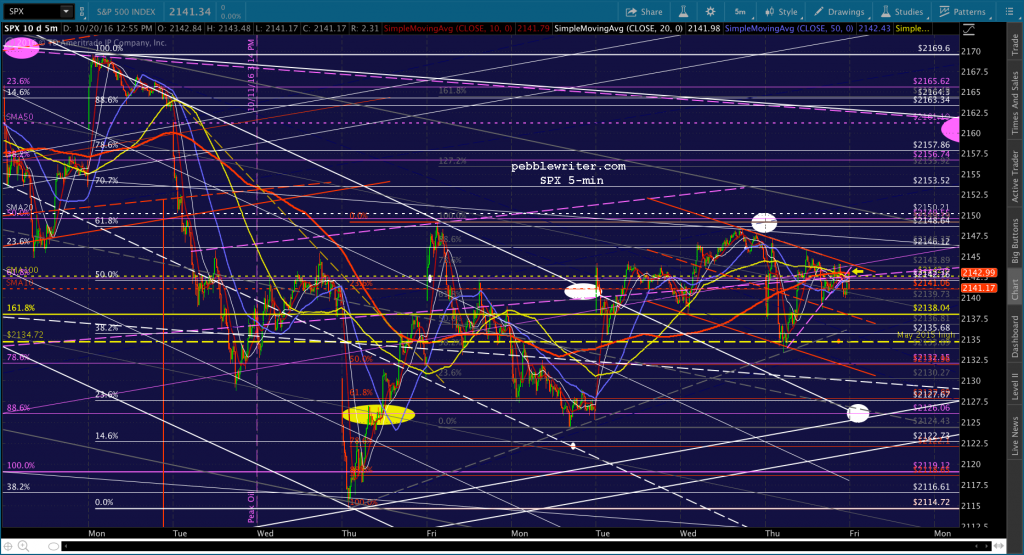
Task: Open the SPX symbol dropdown arrow
Action: coord(66,11)
